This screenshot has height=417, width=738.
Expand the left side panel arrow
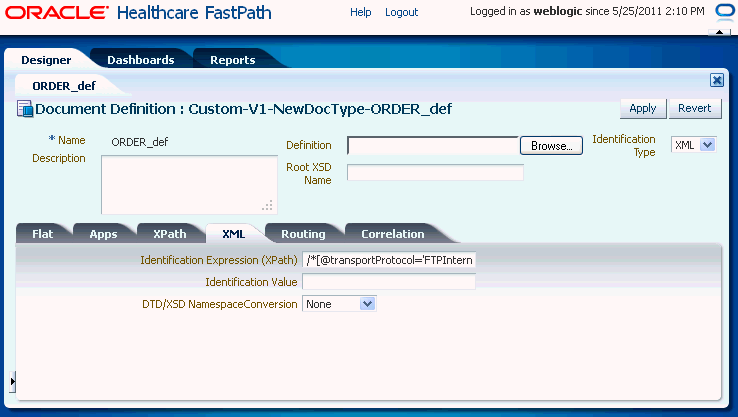13,381
